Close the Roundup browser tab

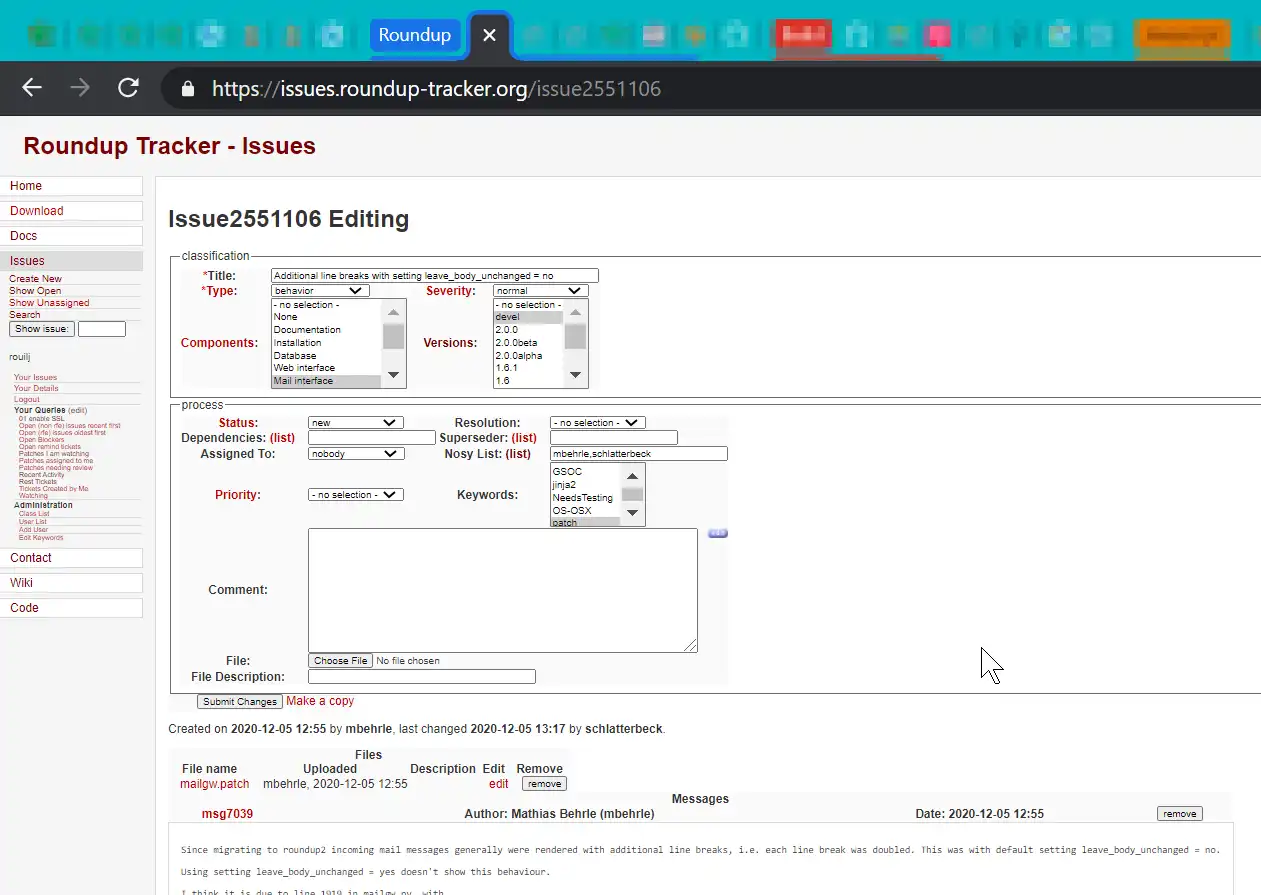pos(489,35)
